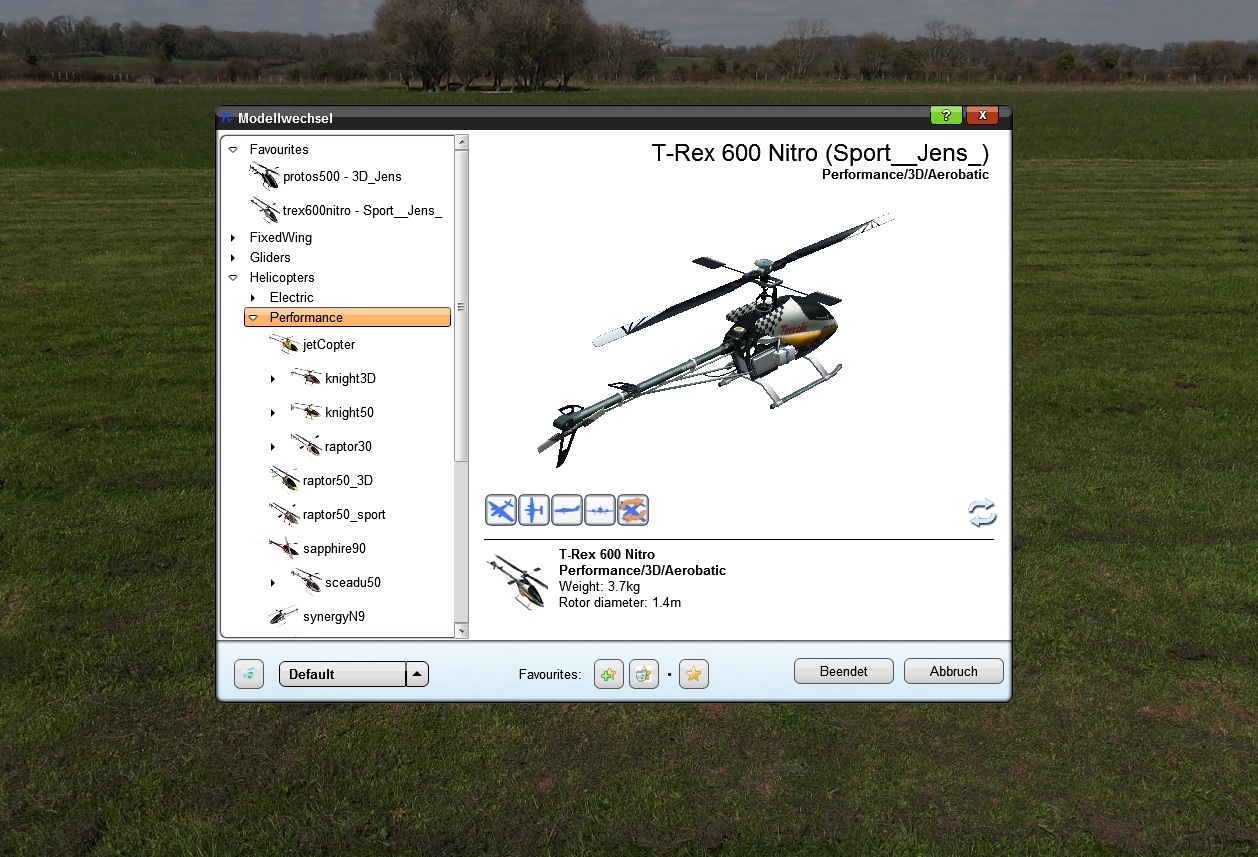Click the Default combo box field
Viewport: 1258px width, 857px height.
[x=343, y=674]
